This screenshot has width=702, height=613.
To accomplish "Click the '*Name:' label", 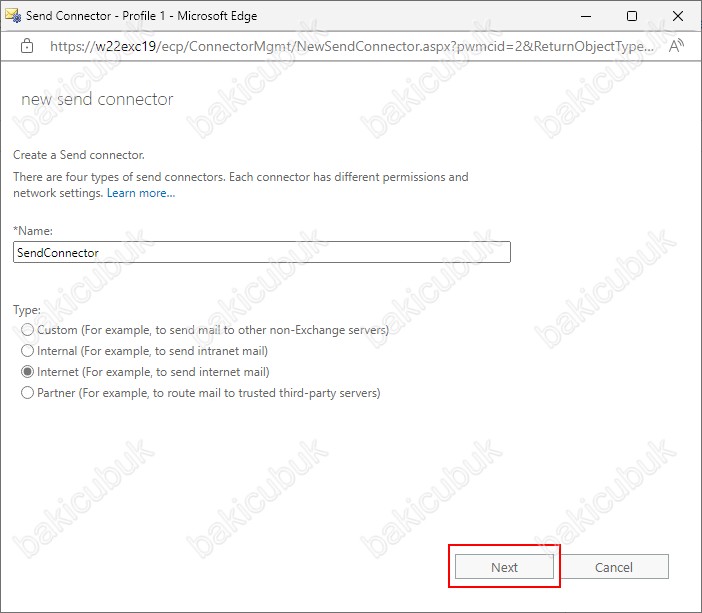I will point(33,231).
